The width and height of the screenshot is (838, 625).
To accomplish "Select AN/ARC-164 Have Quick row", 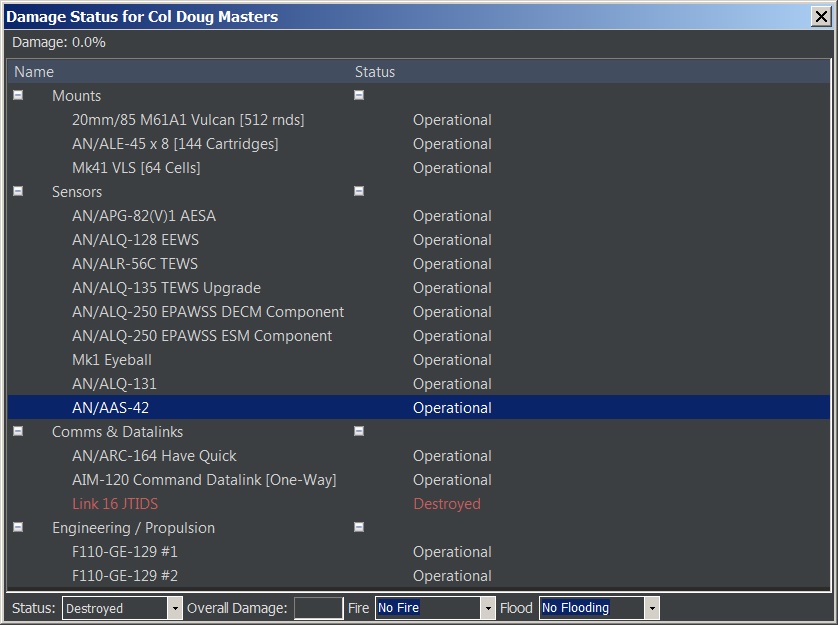I will click(x=419, y=456).
